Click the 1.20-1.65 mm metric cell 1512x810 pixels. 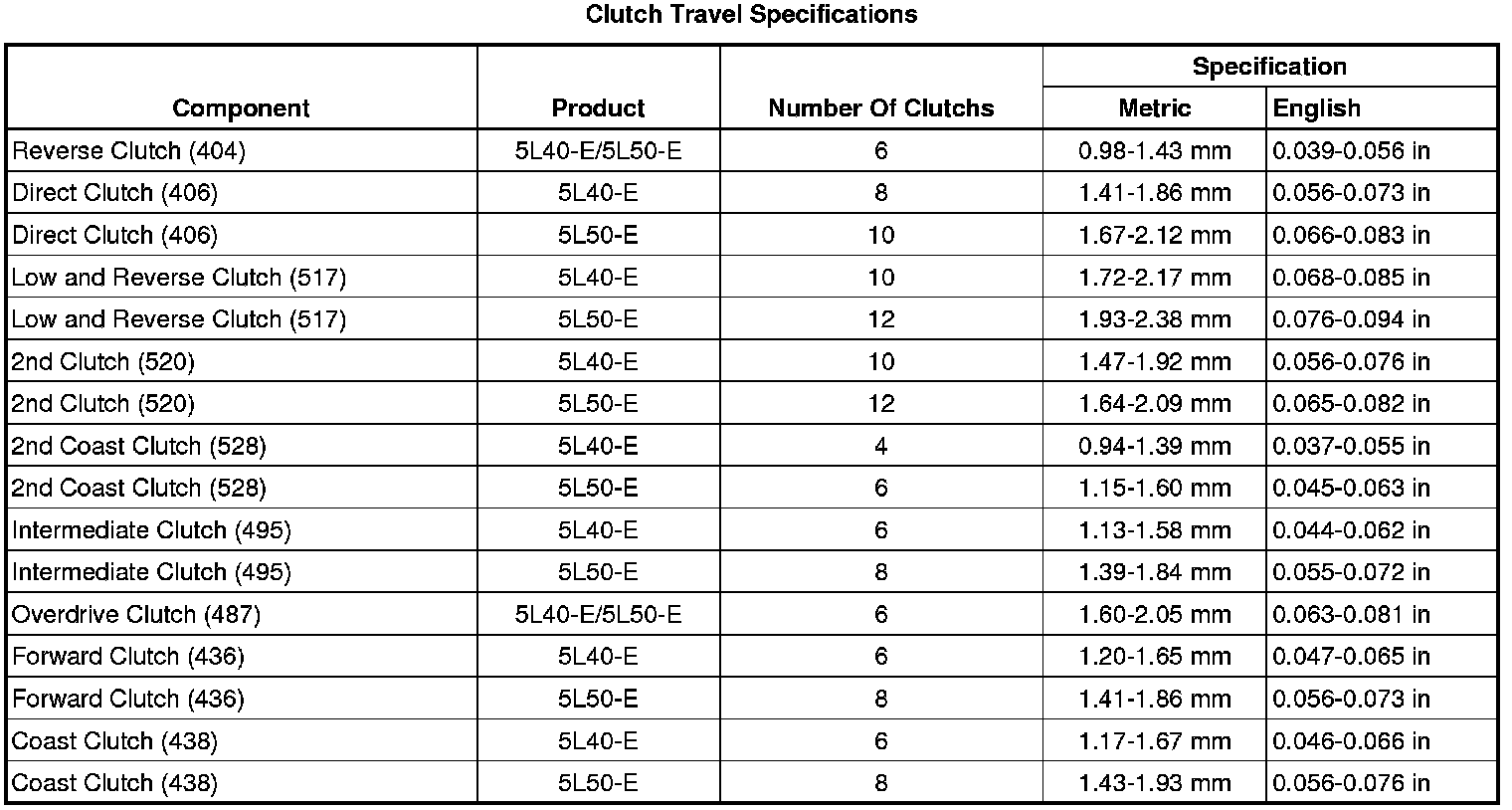tap(1154, 657)
